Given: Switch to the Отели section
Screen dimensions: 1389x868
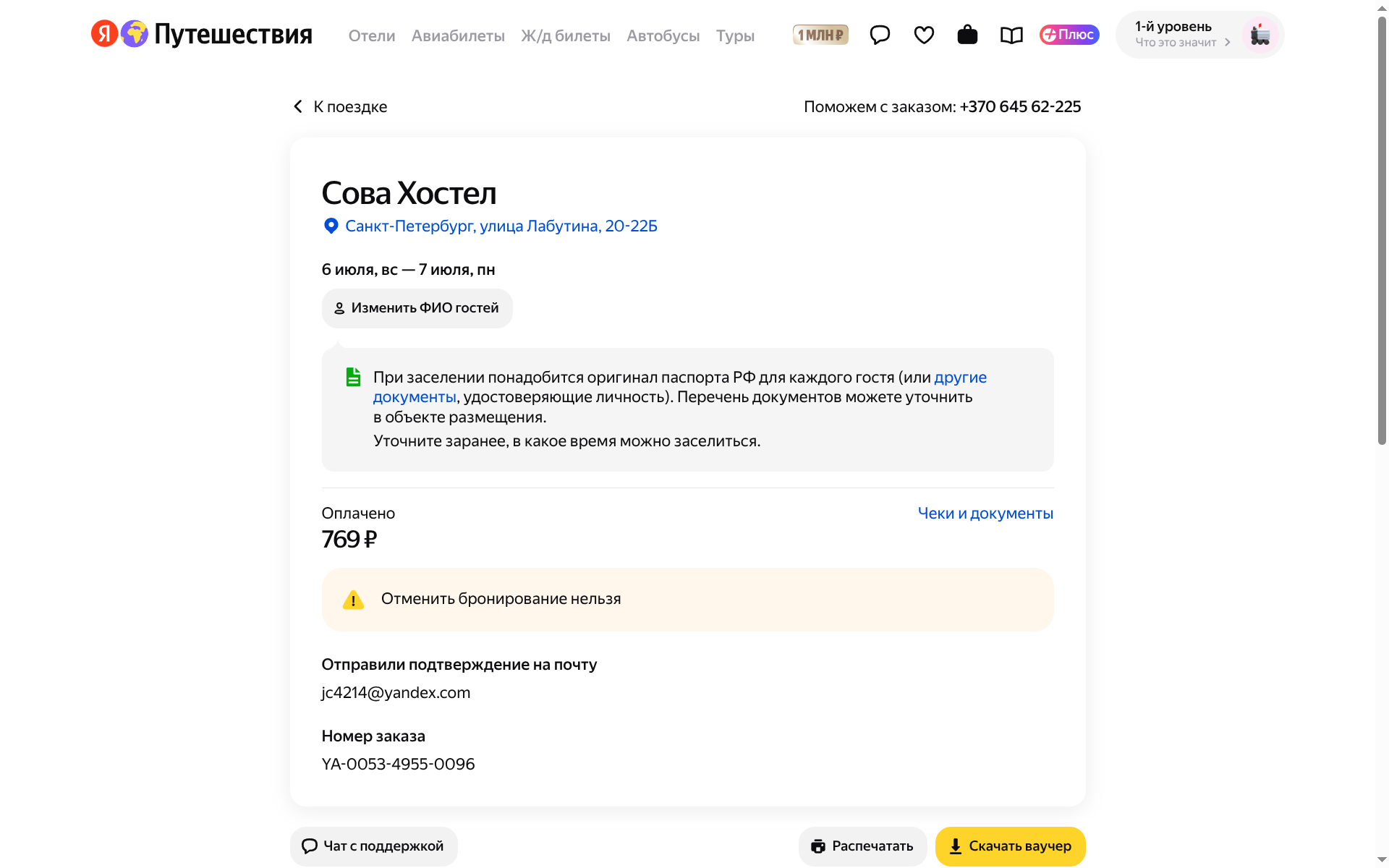Looking at the screenshot, I should (x=372, y=35).
